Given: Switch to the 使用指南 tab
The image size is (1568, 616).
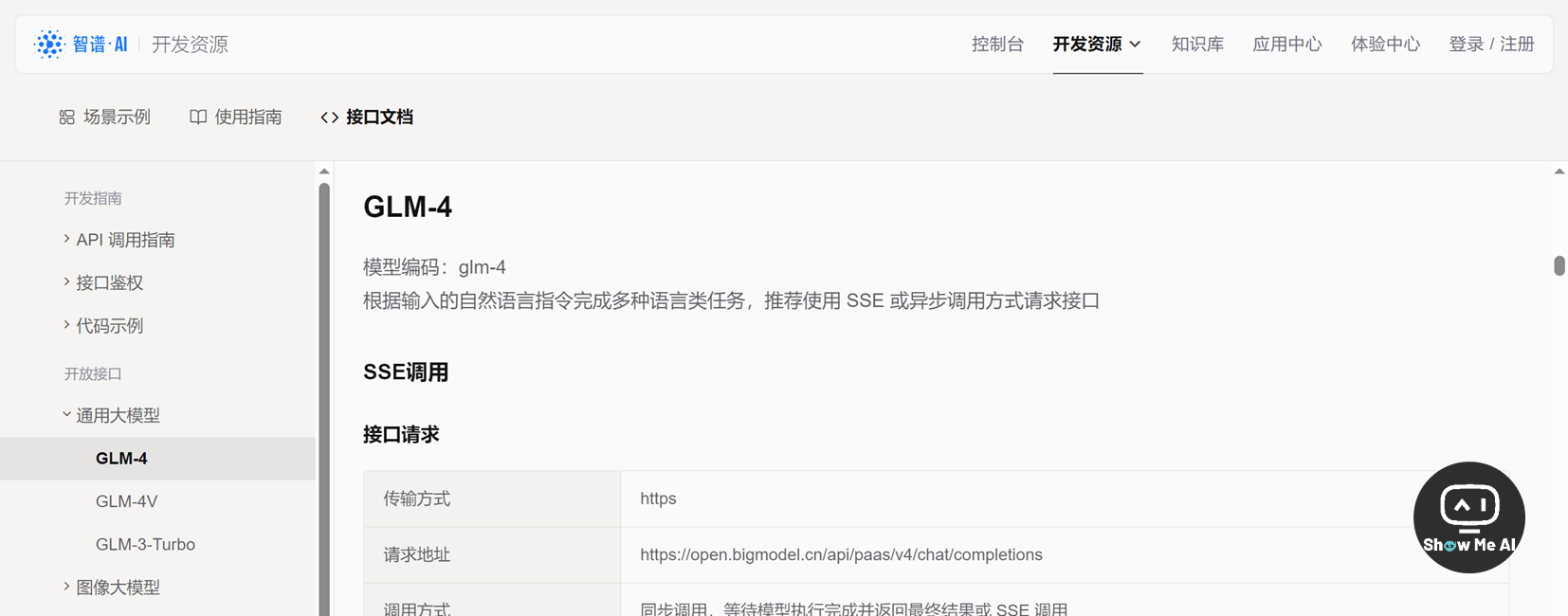Looking at the screenshot, I should tap(236, 118).
